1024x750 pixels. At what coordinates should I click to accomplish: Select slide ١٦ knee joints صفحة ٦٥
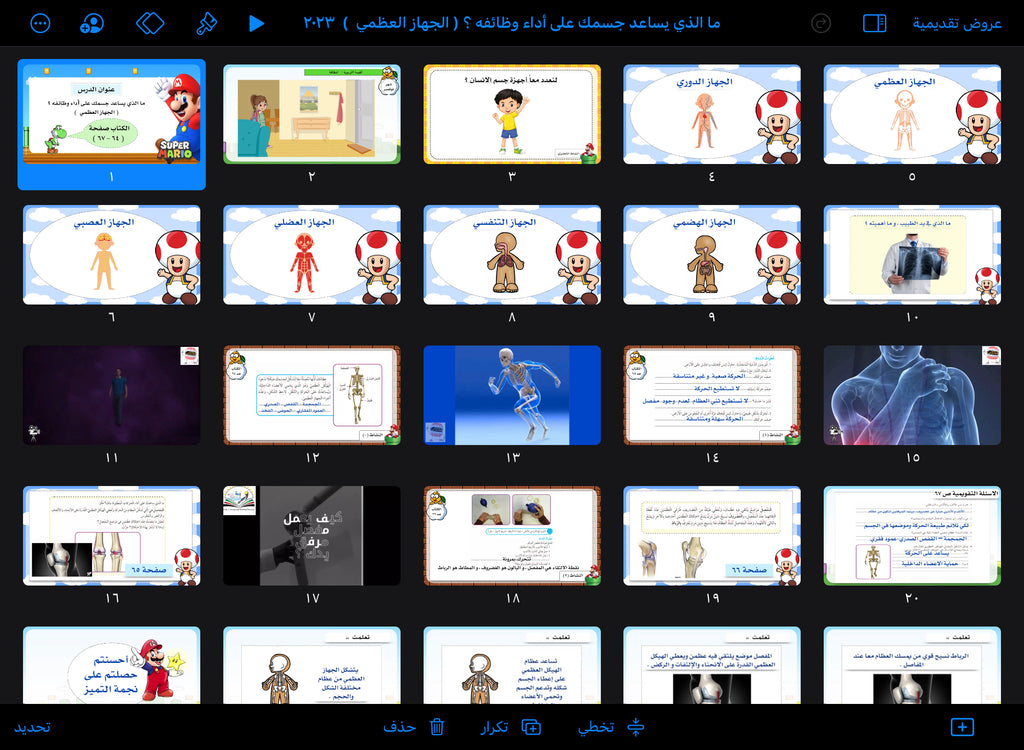click(112, 536)
